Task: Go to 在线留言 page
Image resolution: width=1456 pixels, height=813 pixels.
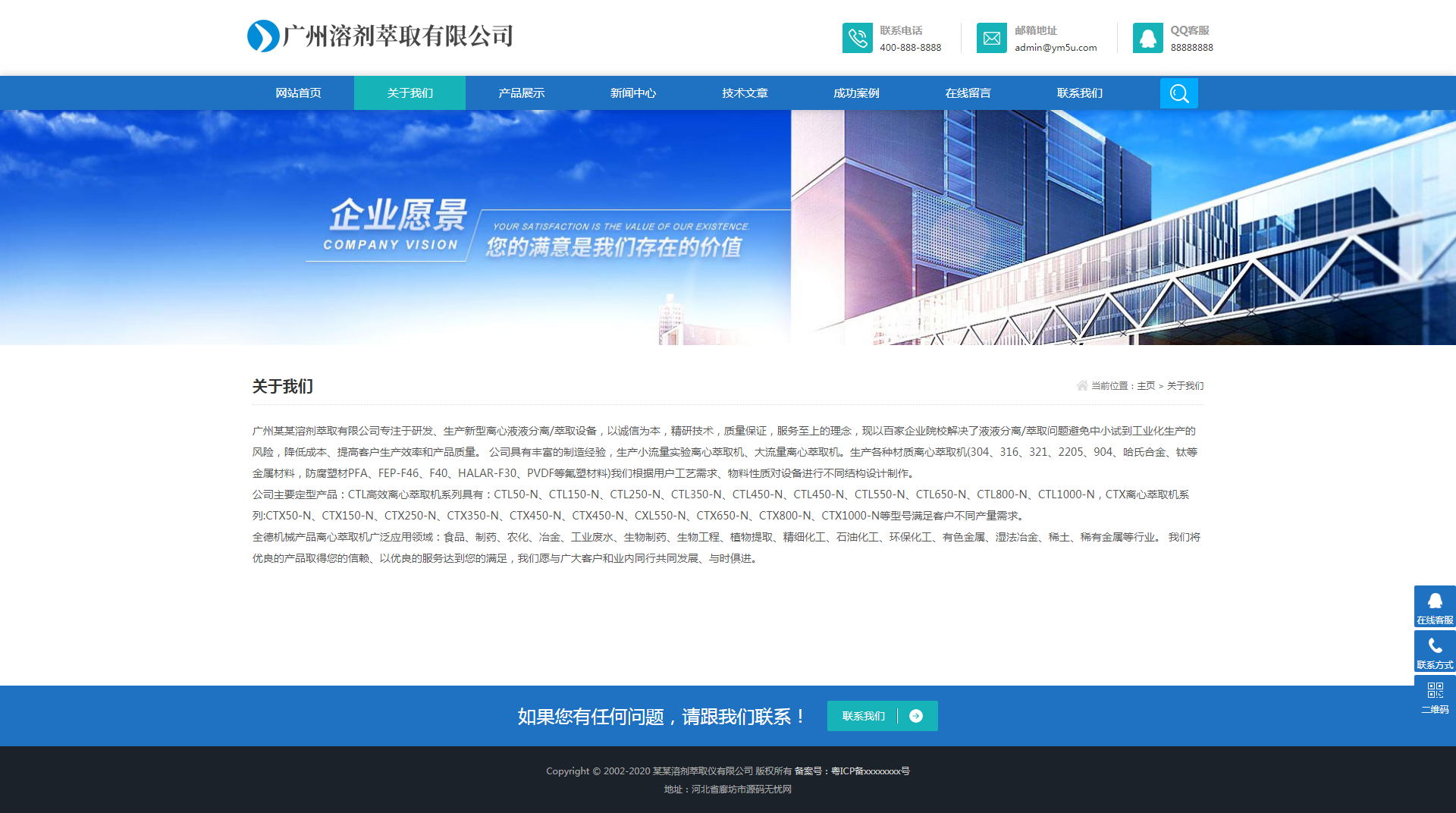Action: coord(968,93)
